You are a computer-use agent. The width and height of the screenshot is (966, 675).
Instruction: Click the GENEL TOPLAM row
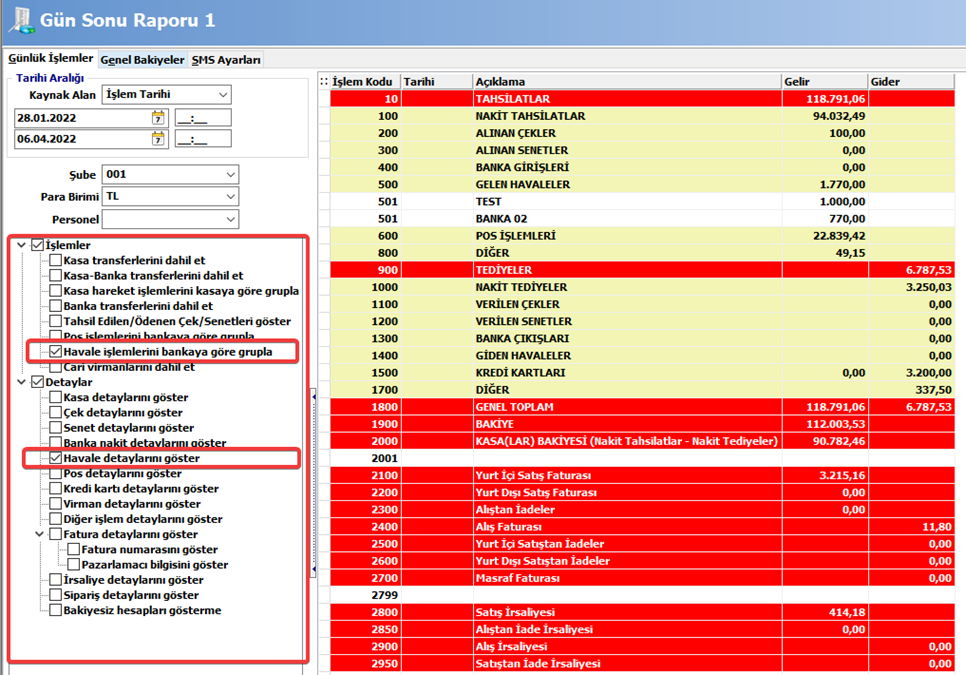pos(643,406)
